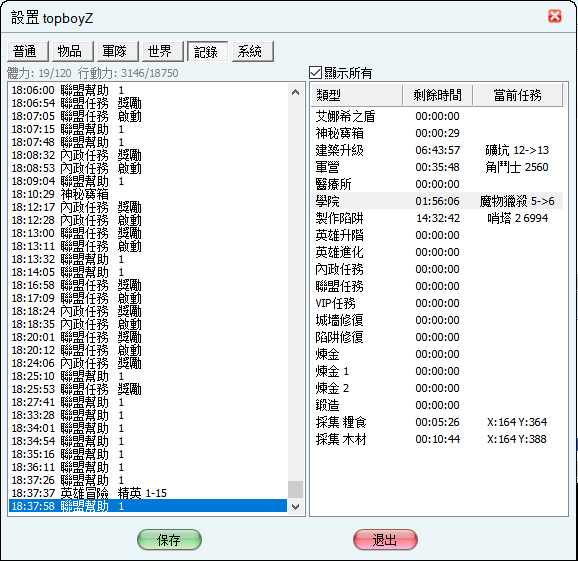Click the 當前任務 column header
The width and height of the screenshot is (578, 561).
pyautogui.click(x=517, y=95)
